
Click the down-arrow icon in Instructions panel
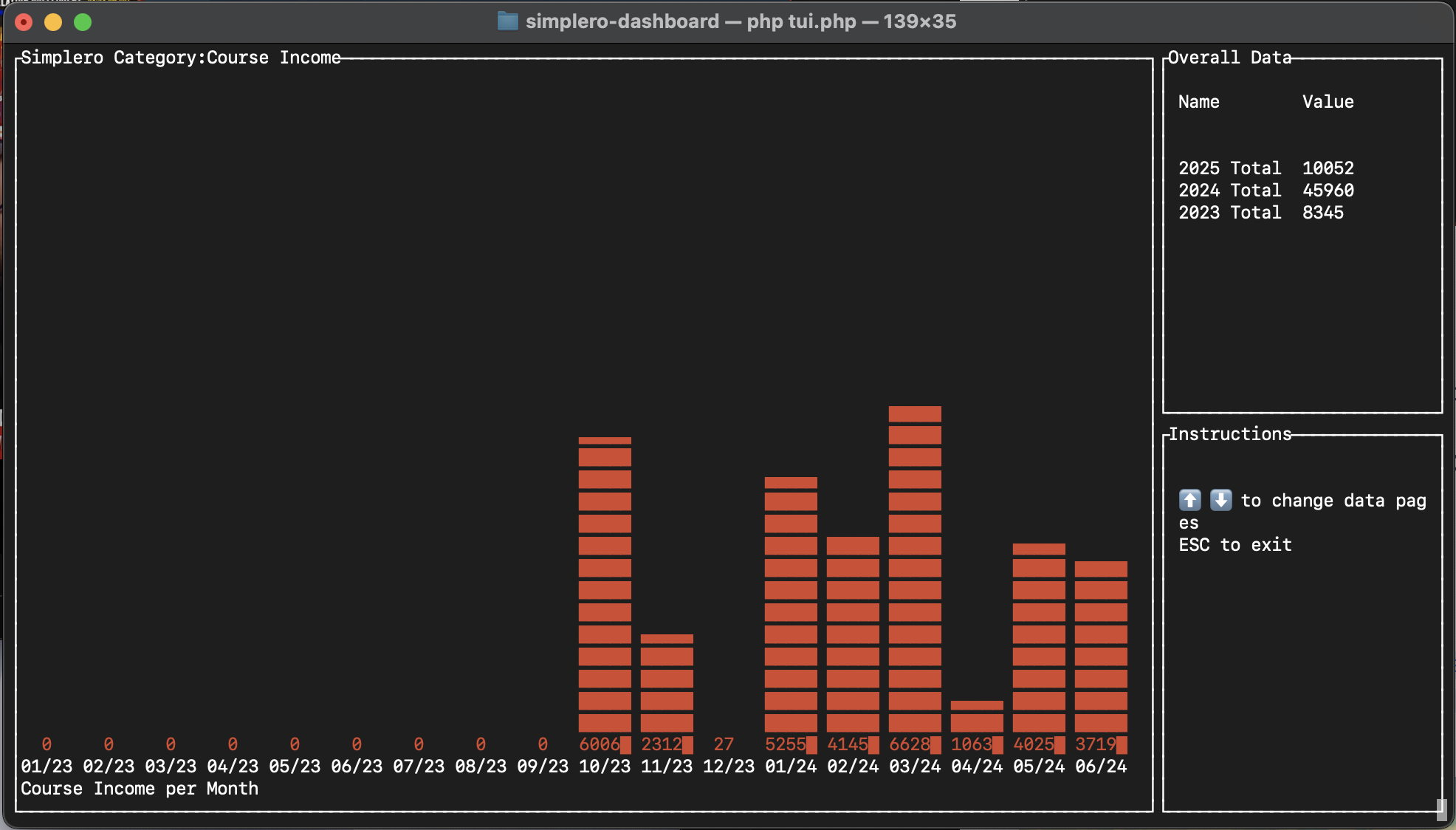point(1220,500)
